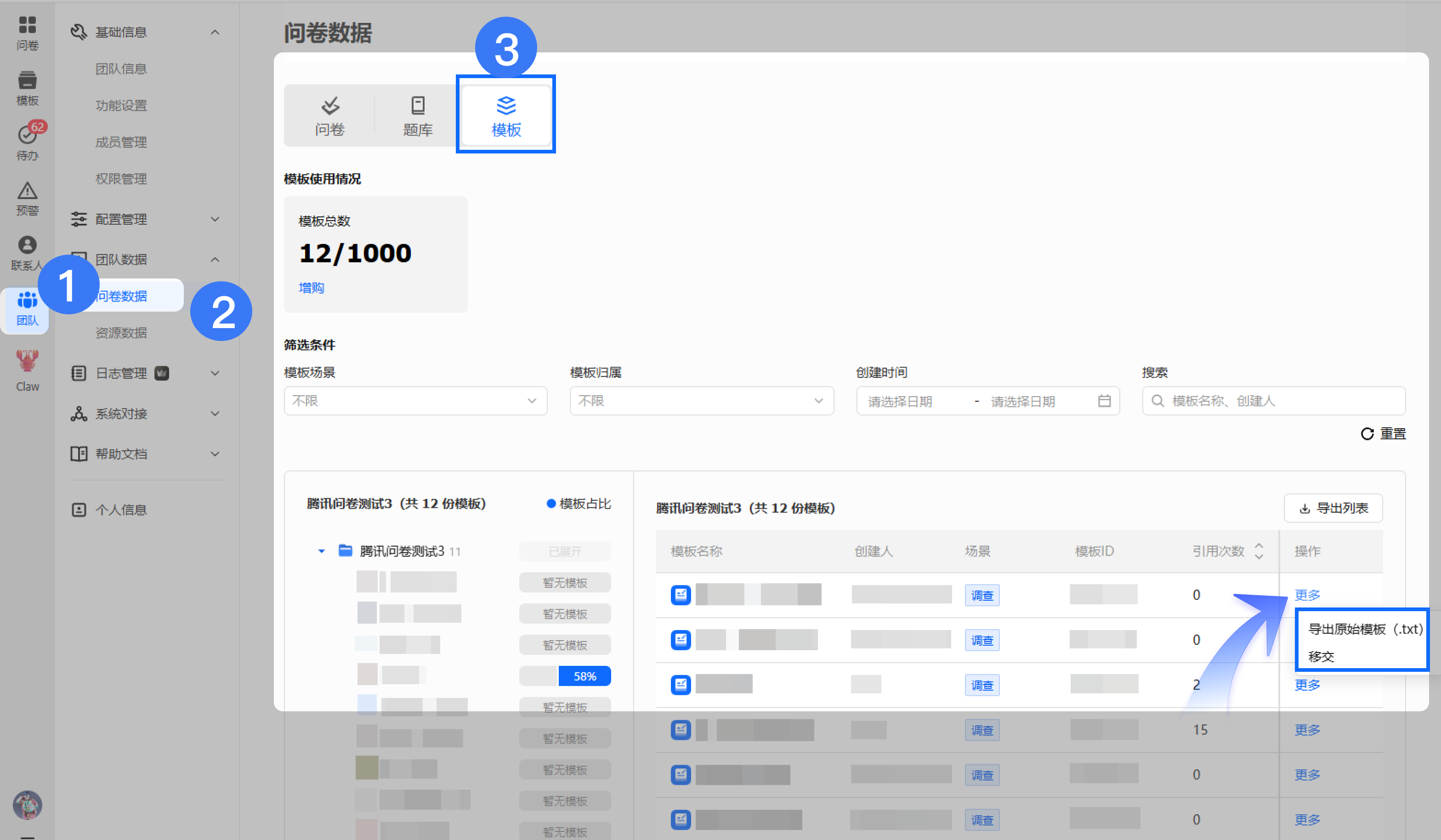Click the user avatar at bottom left
The image size is (1441, 840).
27,805
